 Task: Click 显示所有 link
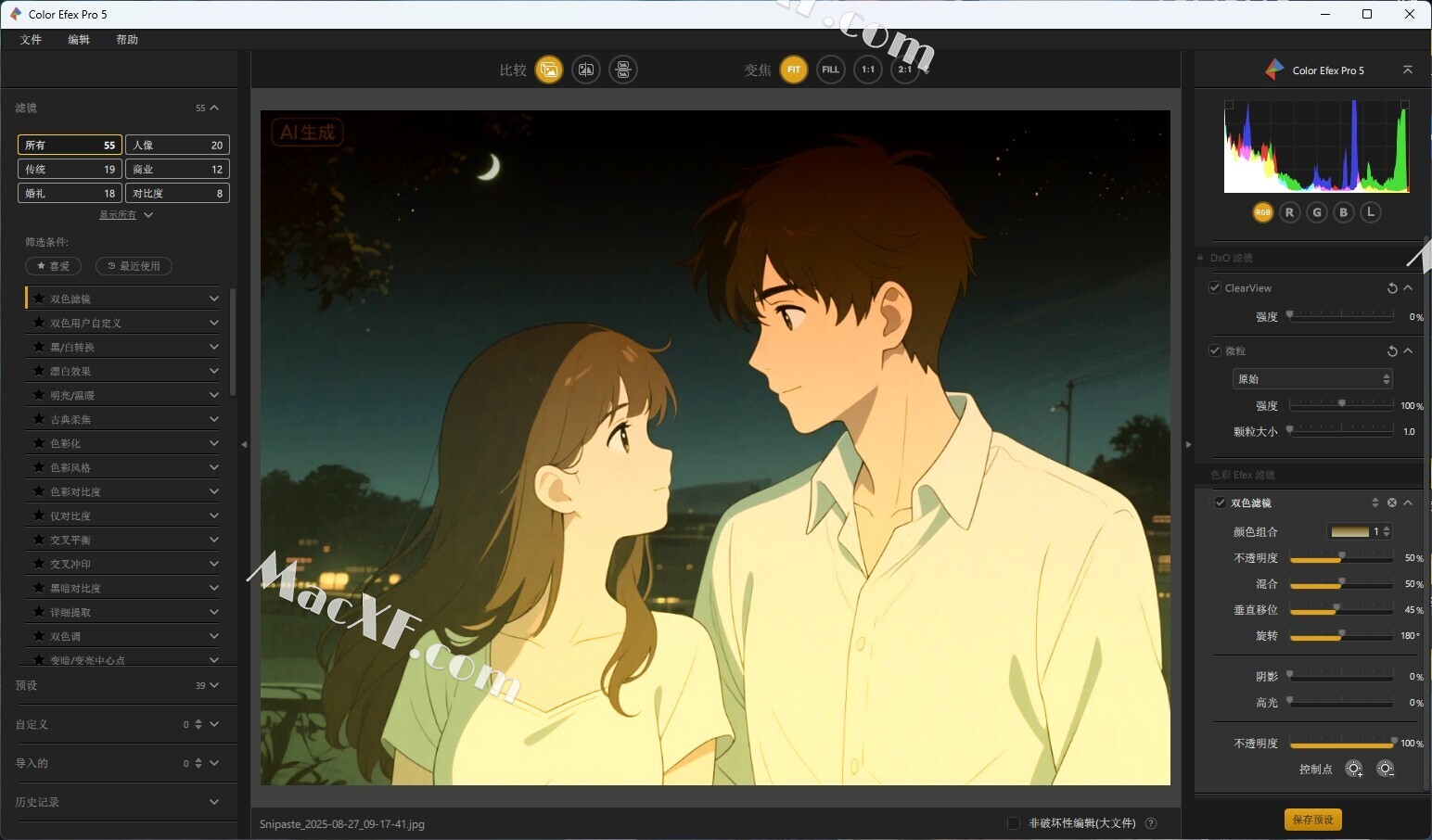tap(118, 215)
